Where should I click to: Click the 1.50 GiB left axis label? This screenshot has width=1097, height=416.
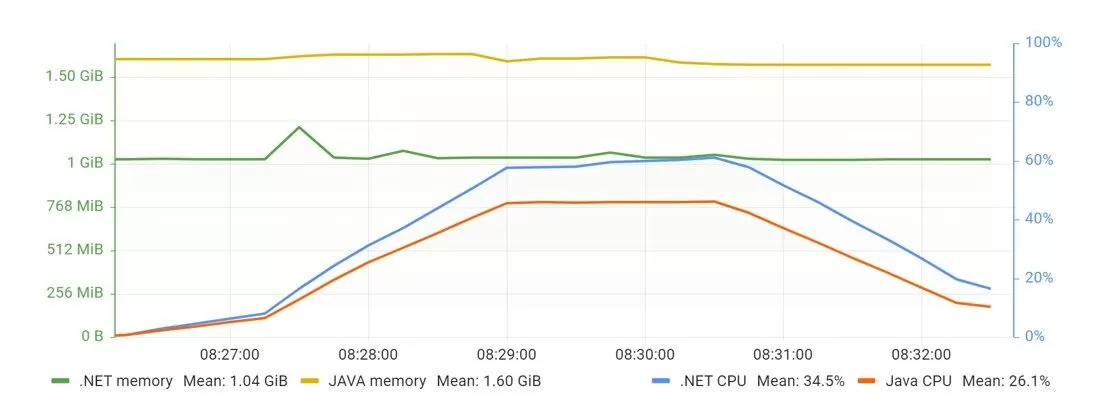pos(74,76)
